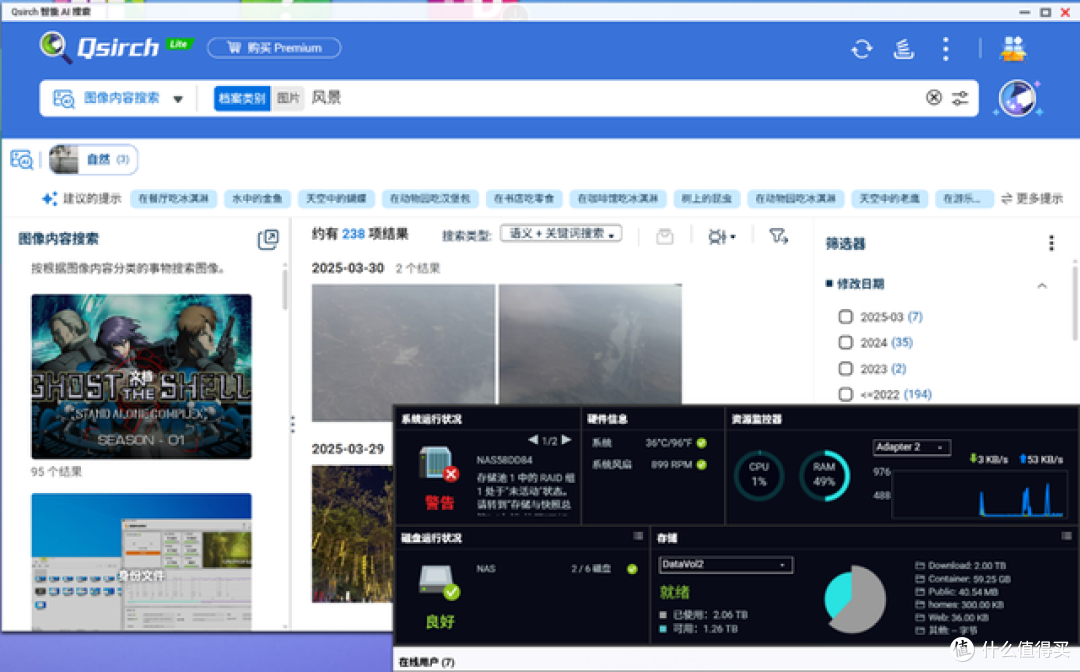The height and width of the screenshot is (672, 1080).
Task: Click suggested prompt 树上的昆虫
Action: 707,198
